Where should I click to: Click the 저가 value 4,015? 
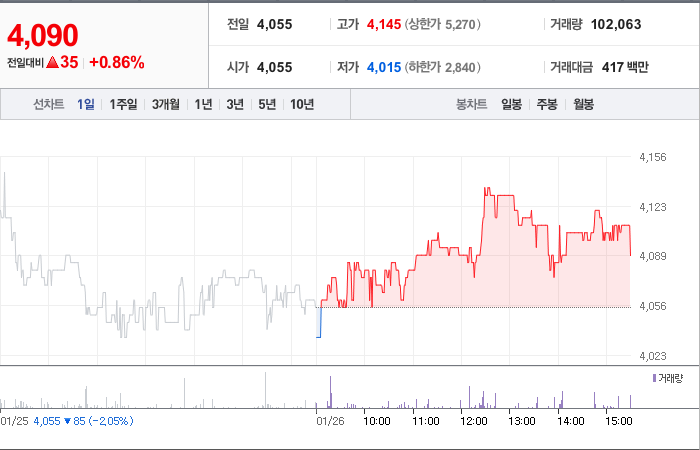coord(384,67)
